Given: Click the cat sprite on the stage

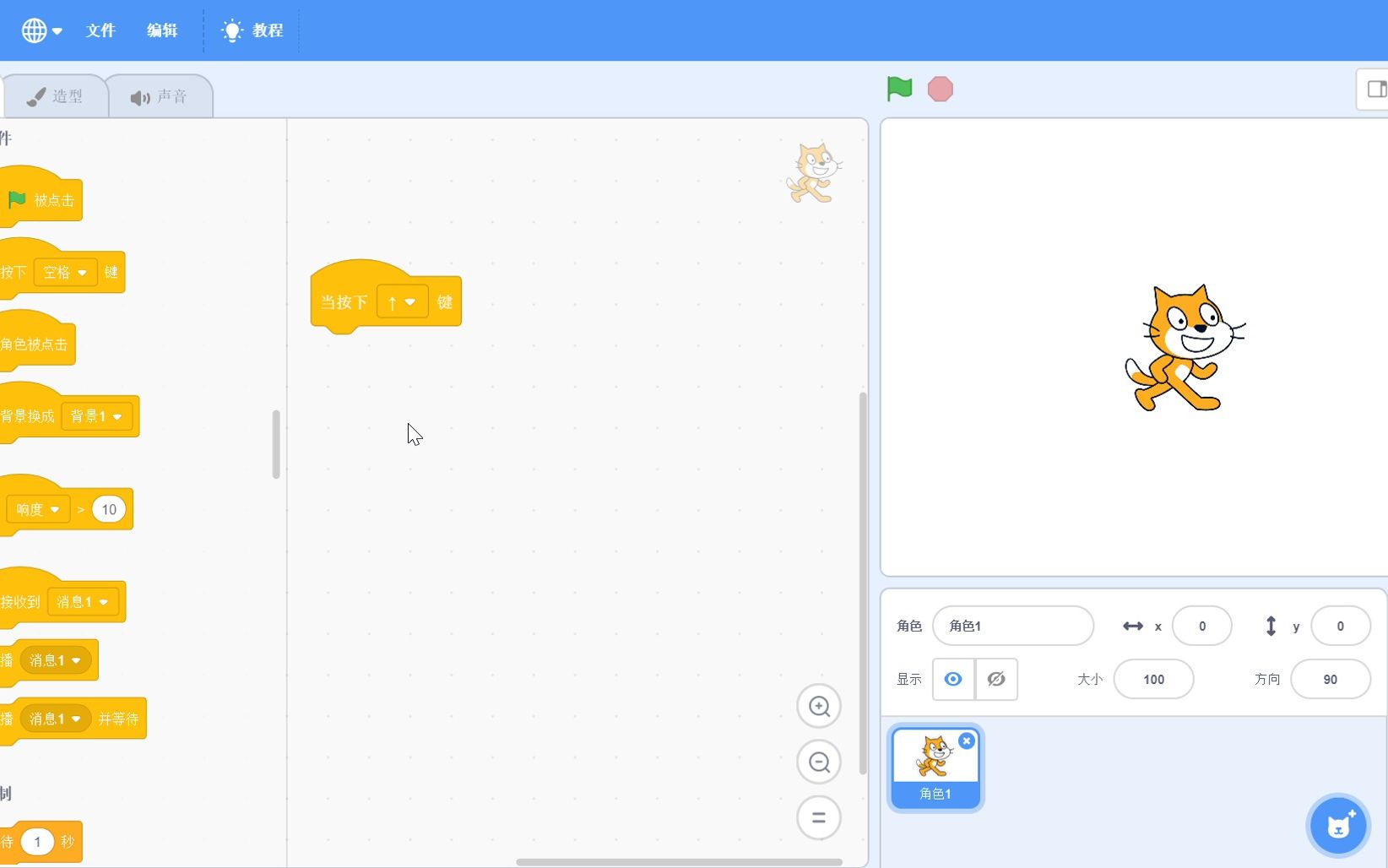Looking at the screenshot, I should point(1185,348).
